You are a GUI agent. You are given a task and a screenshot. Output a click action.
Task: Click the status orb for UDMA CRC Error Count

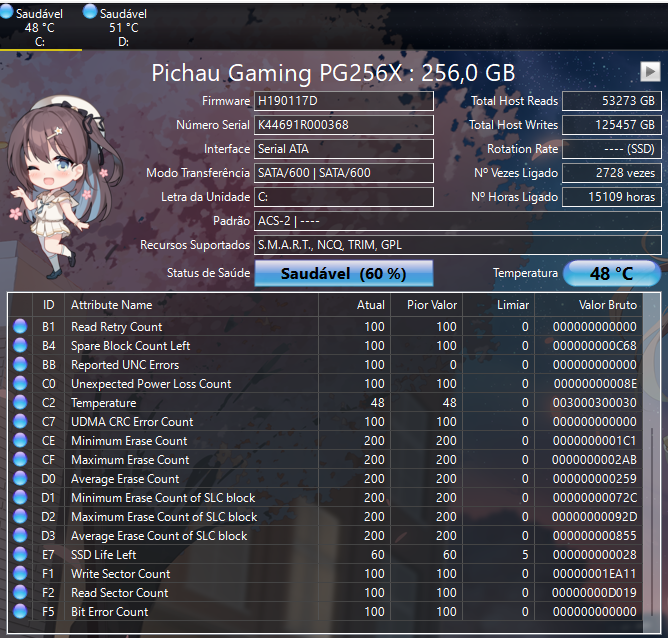coord(20,422)
